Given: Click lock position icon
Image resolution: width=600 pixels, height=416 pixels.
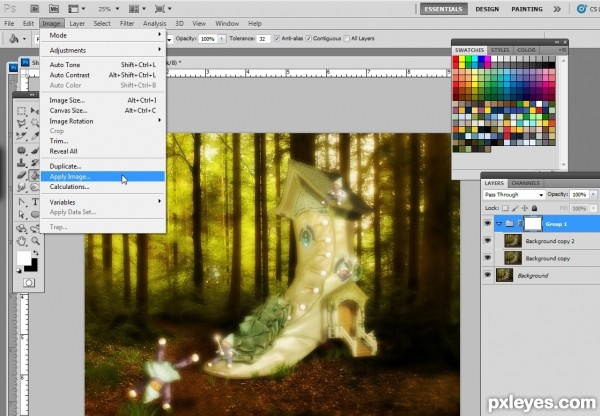Looking at the screenshot, I should [x=525, y=208].
